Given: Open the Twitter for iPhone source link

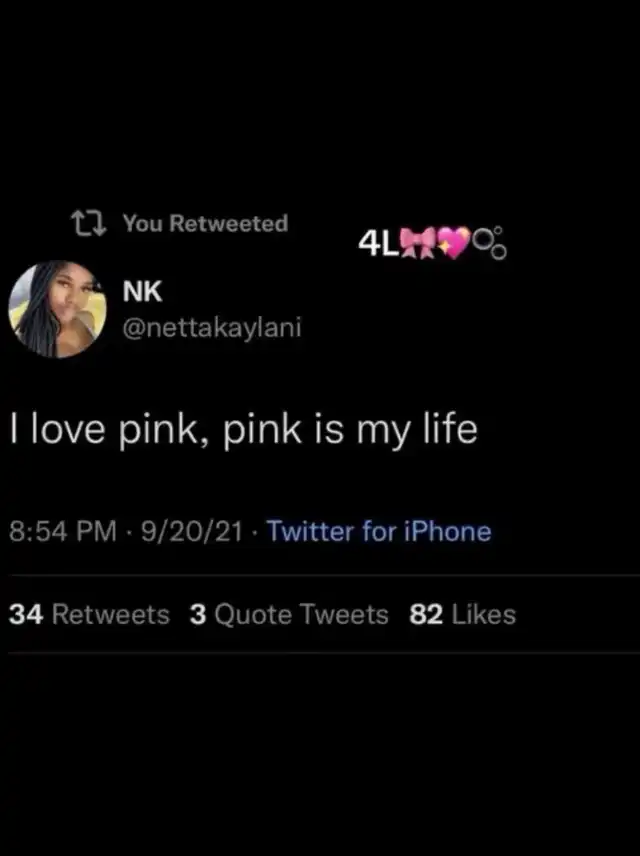Looking at the screenshot, I should click(x=379, y=531).
